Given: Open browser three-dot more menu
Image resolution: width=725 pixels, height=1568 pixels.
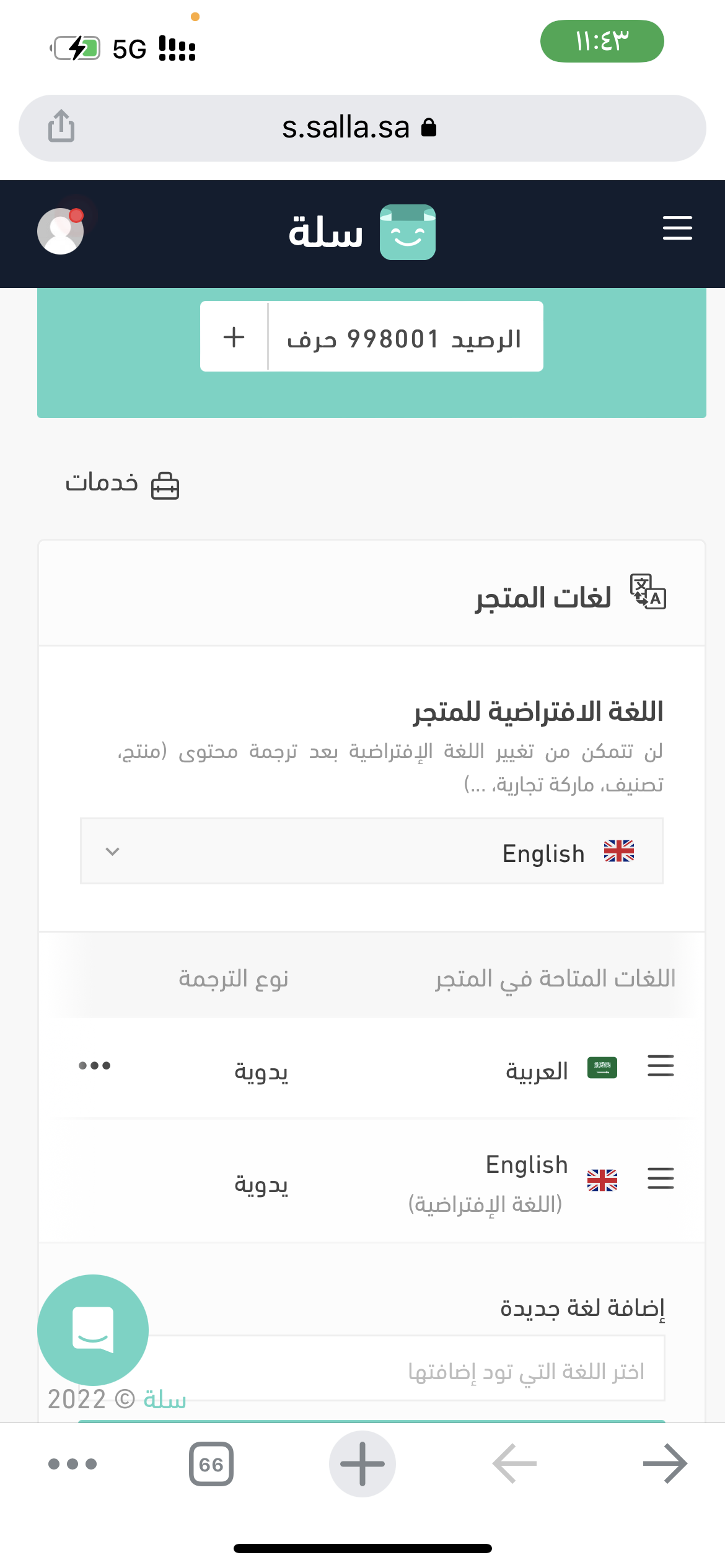Looking at the screenshot, I should [72, 1464].
